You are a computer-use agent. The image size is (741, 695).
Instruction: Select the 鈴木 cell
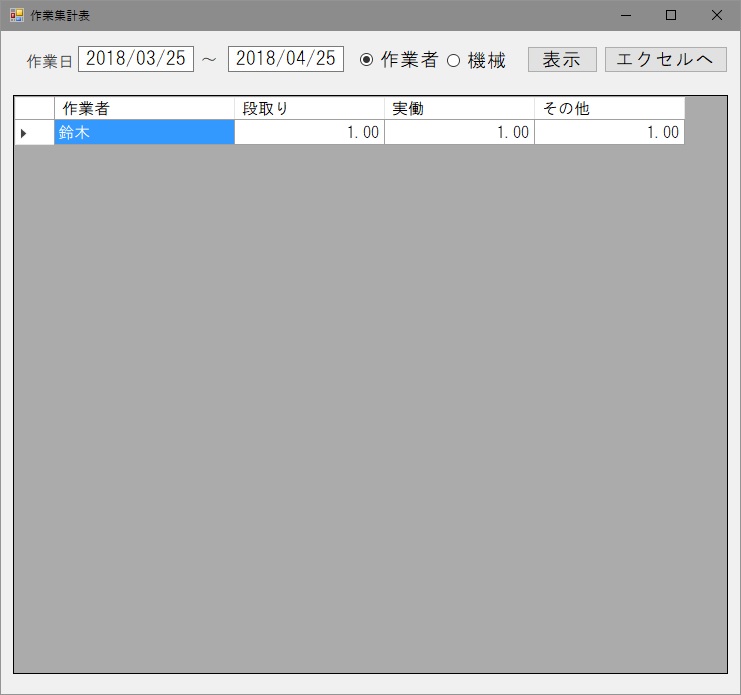(144, 132)
